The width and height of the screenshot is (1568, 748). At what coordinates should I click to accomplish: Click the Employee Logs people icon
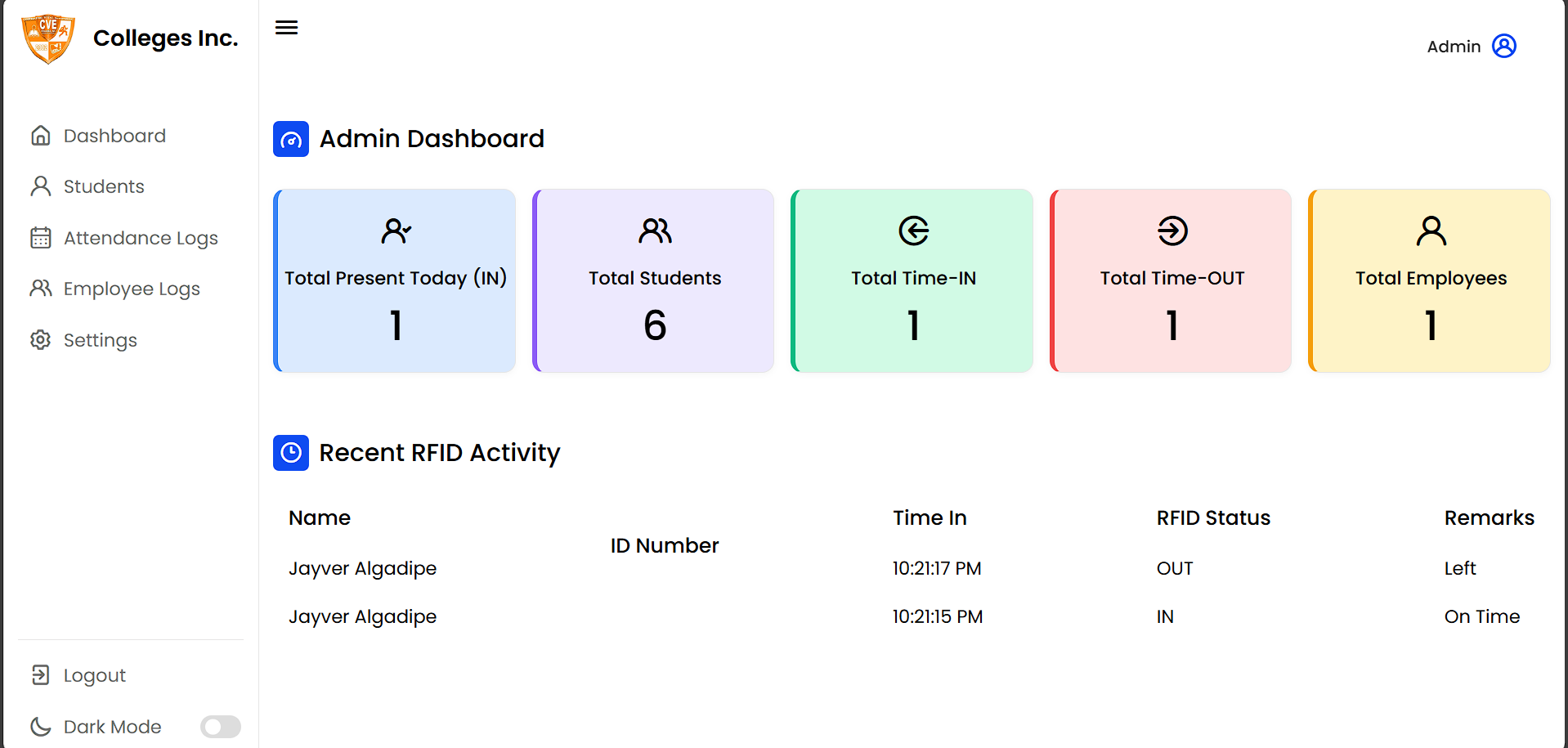pos(40,288)
